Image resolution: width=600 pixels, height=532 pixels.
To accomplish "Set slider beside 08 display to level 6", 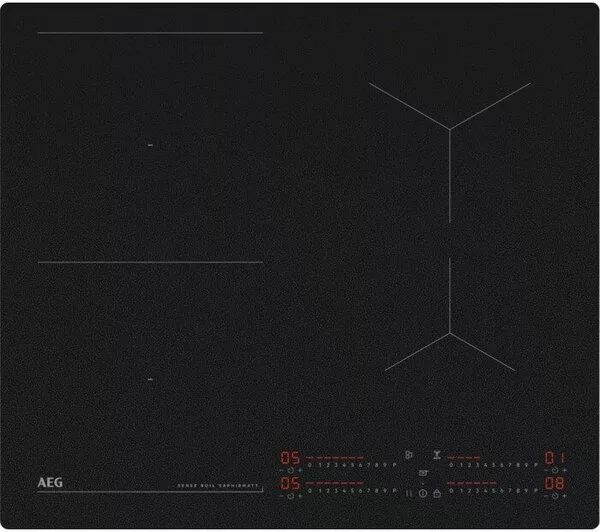I will tap(502, 491).
